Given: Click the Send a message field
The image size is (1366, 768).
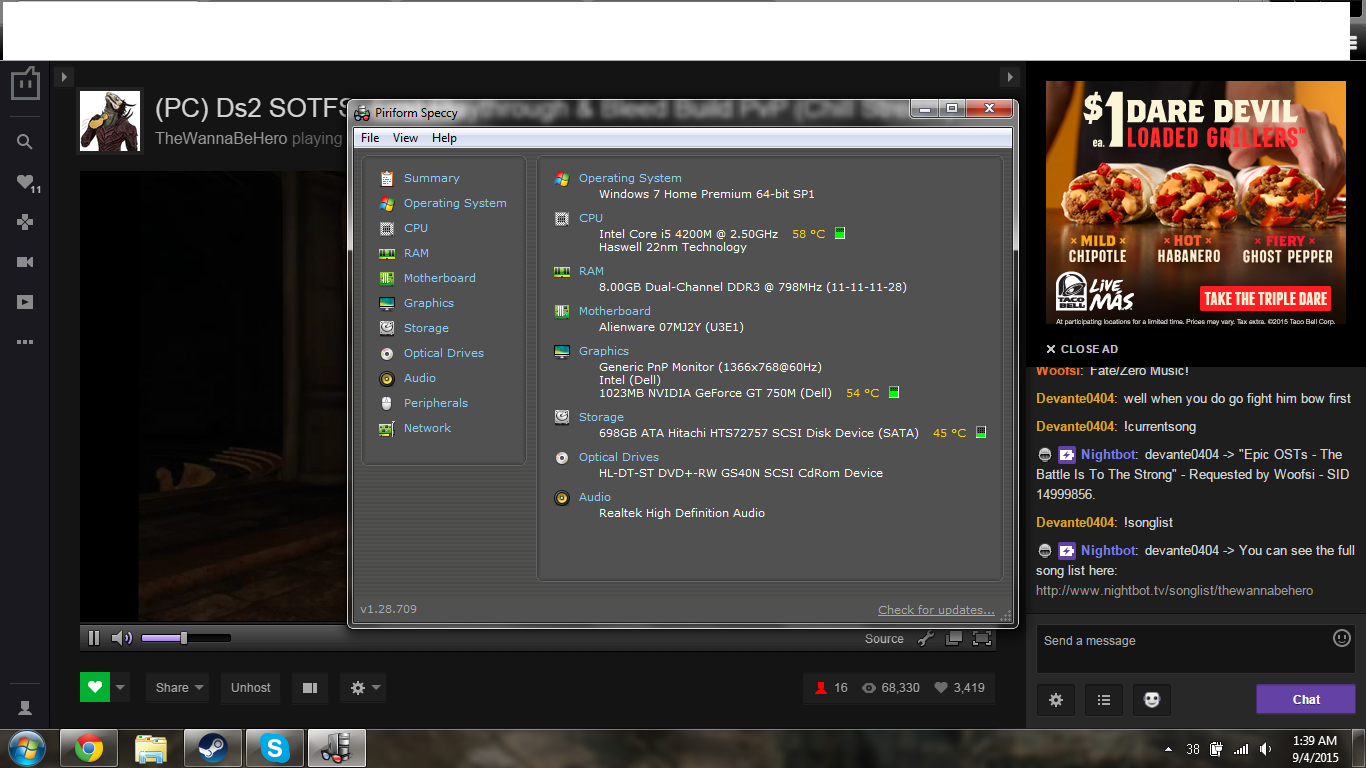Looking at the screenshot, I should point(1183,649).
